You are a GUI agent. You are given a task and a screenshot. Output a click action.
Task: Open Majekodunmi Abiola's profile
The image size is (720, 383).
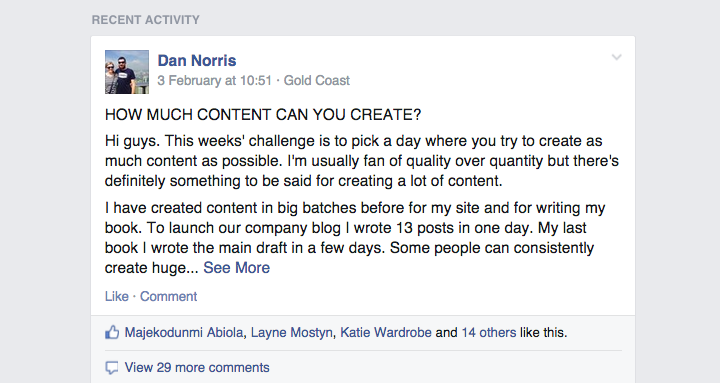[184, 332]
